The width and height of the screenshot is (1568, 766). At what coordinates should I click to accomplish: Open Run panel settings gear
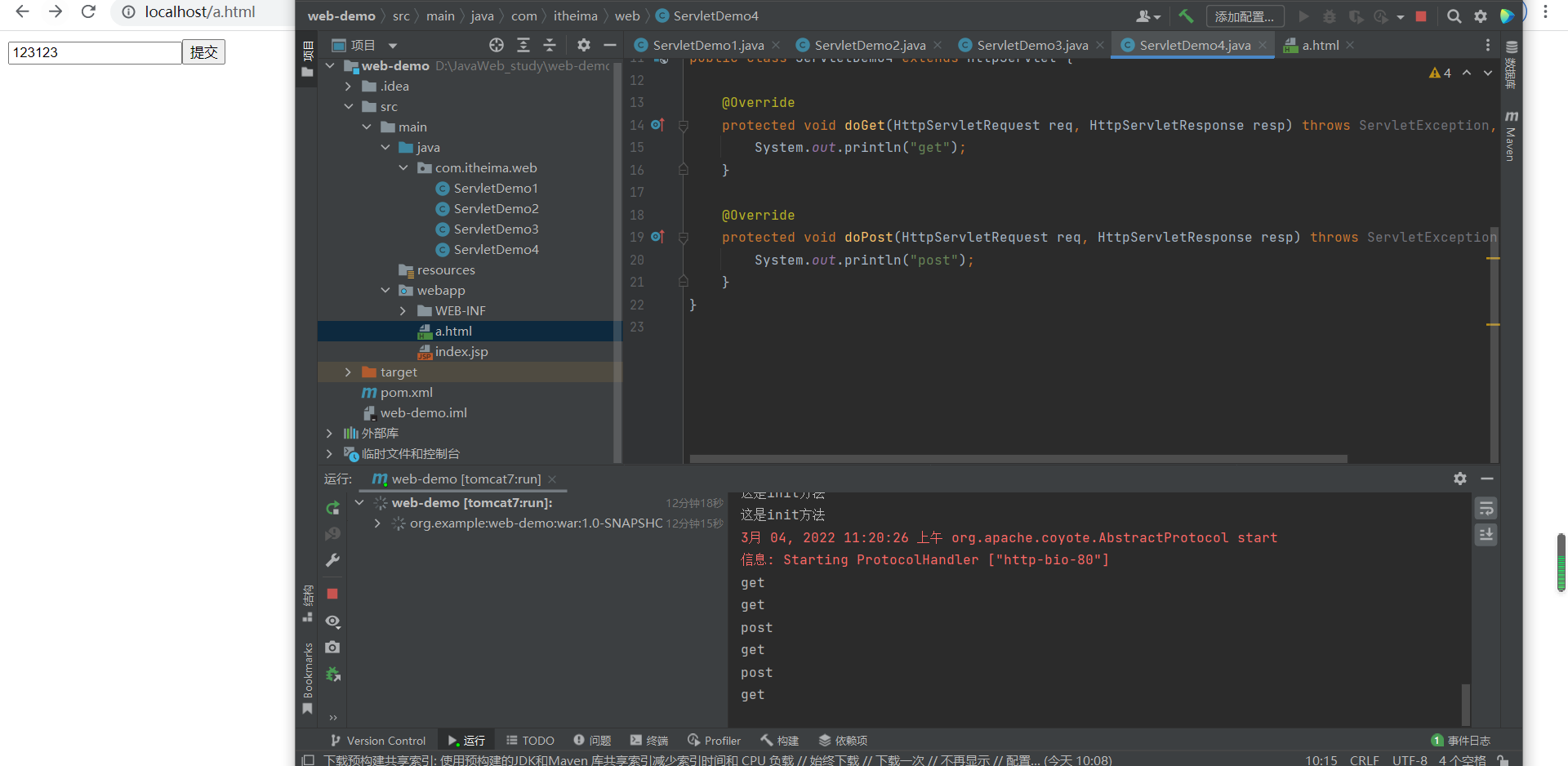click(1460, 479)
